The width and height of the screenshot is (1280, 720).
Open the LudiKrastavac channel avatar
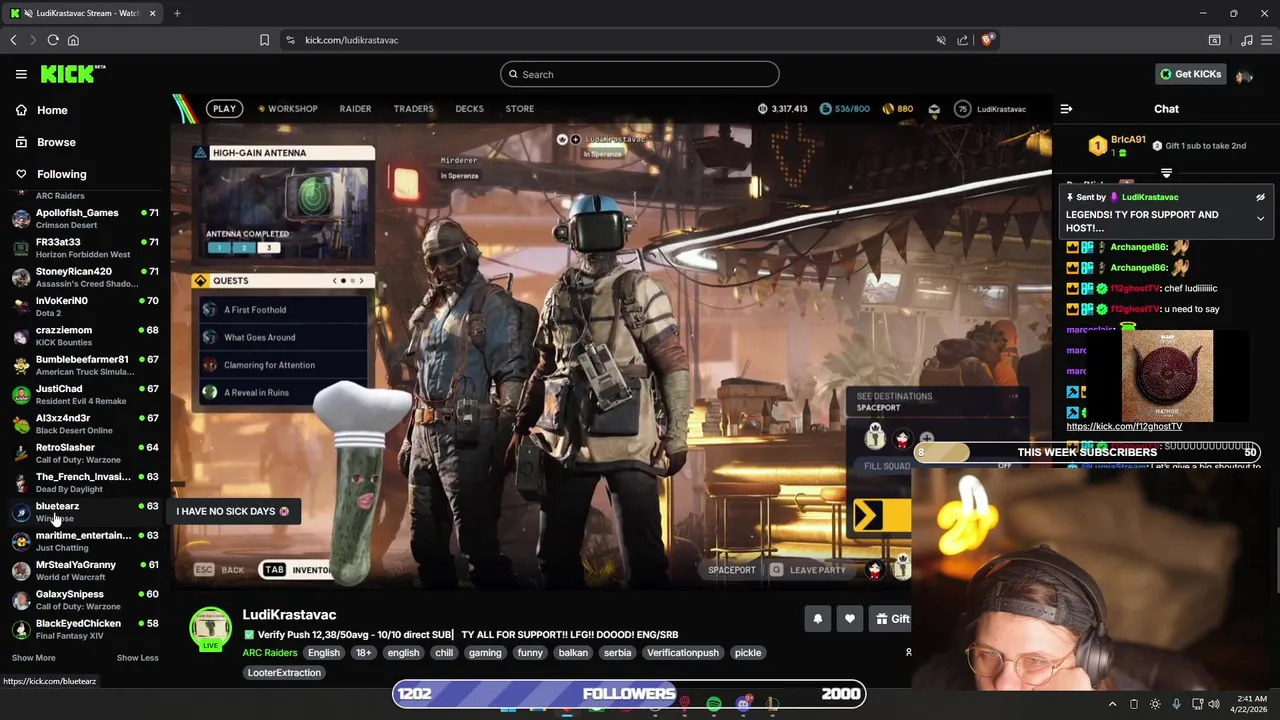click(x=211, y=628)
